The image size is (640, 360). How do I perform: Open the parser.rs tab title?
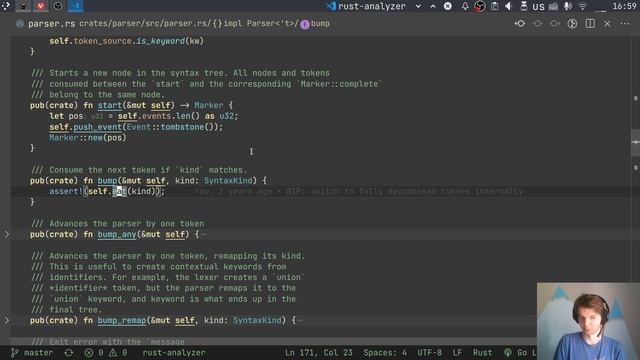[x=51, y=24]
